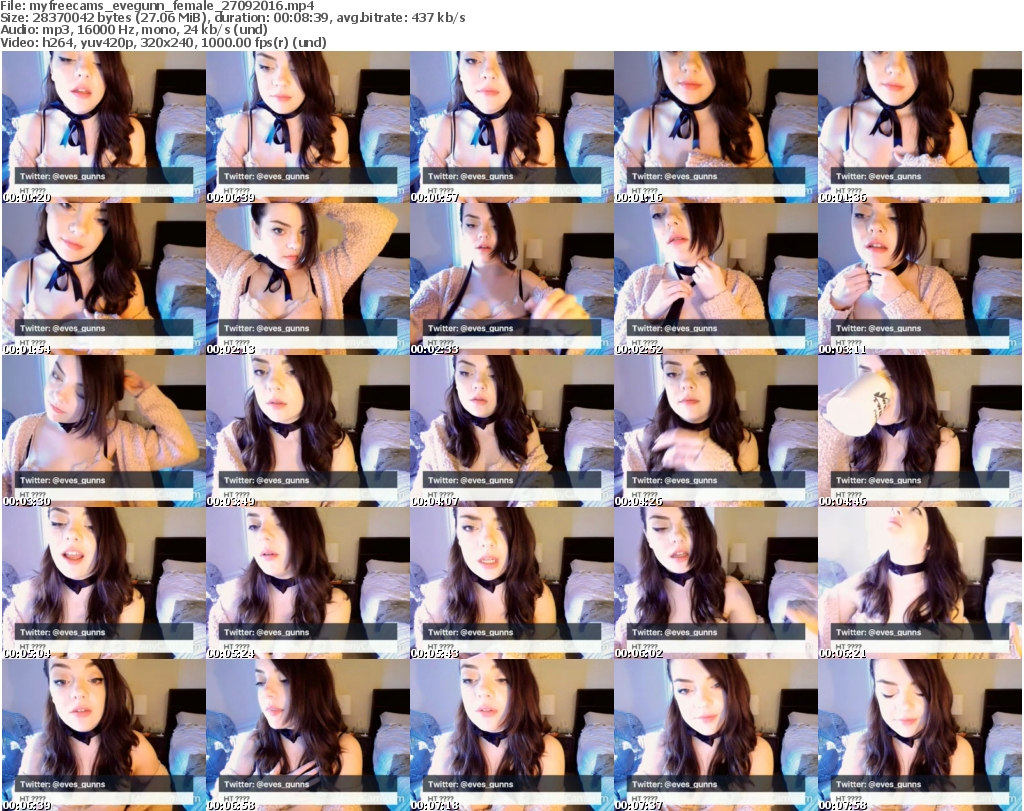Select the thumbnail timestamped 00:02:33
The width and height of the screenshot is (1024, 811).
[x=512, y=279]
